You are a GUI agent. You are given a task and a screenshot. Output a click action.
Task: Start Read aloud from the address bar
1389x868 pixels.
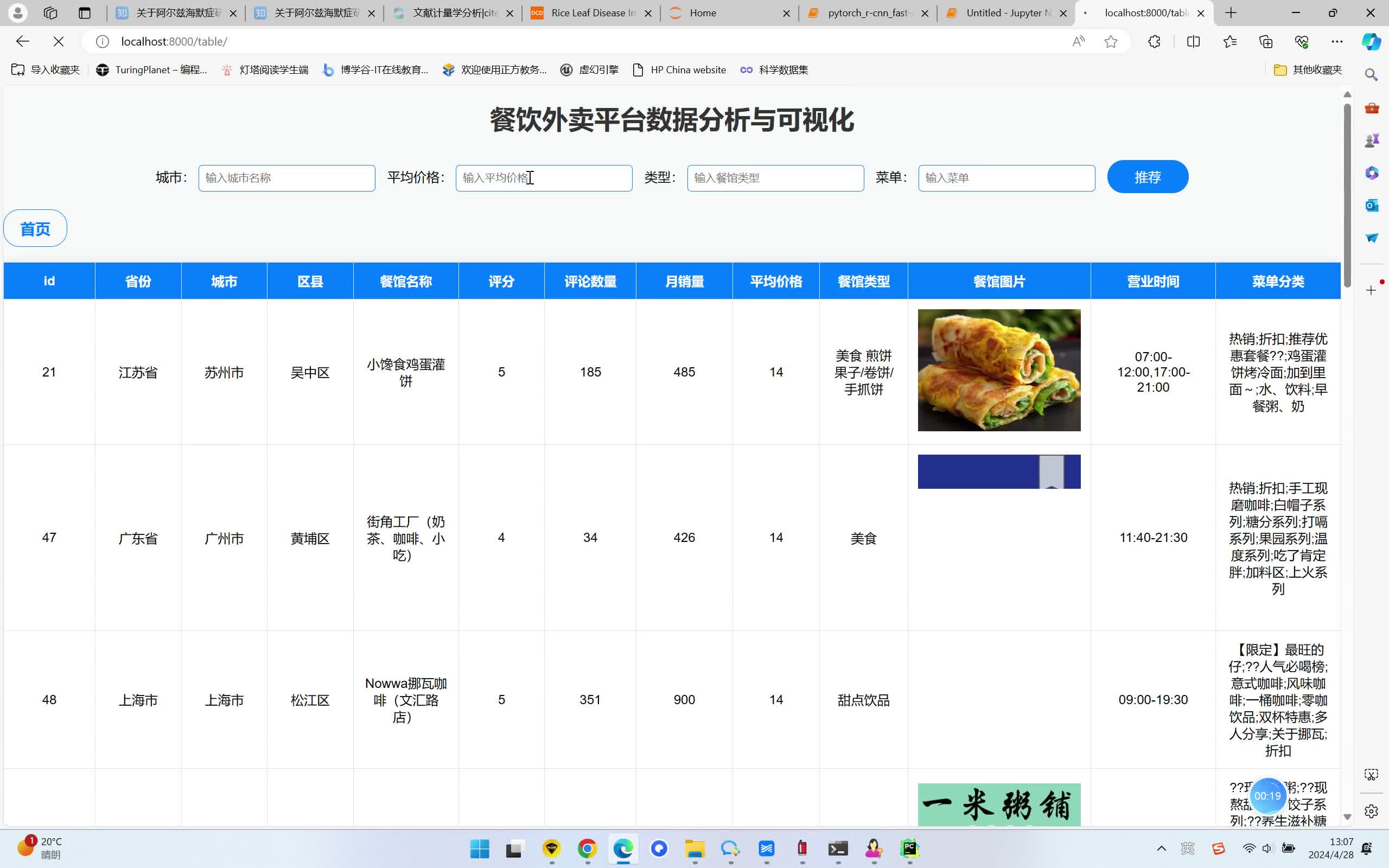[x=1079, y=41]
